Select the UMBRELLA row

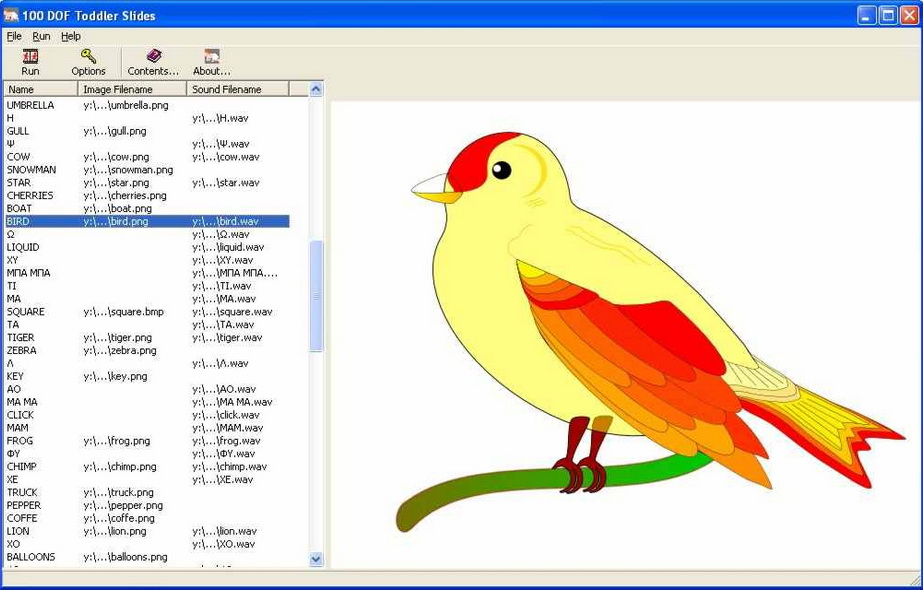click(x=147, y=105)
